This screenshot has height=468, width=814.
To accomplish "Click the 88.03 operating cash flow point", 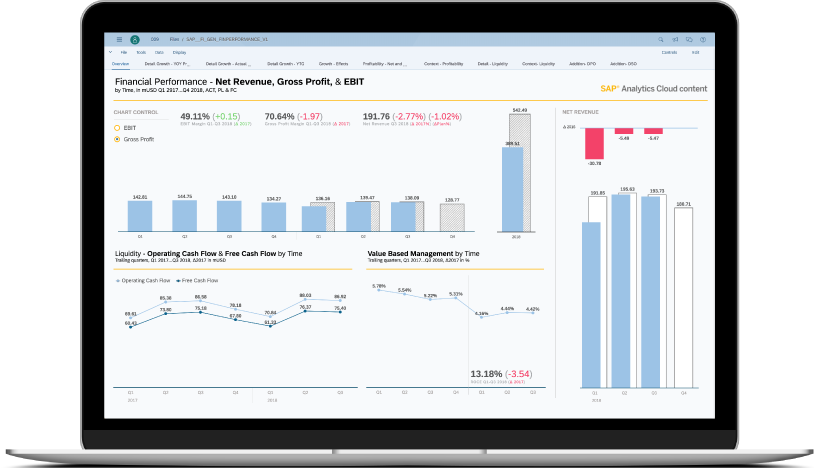I will click(x=305, y=299).
